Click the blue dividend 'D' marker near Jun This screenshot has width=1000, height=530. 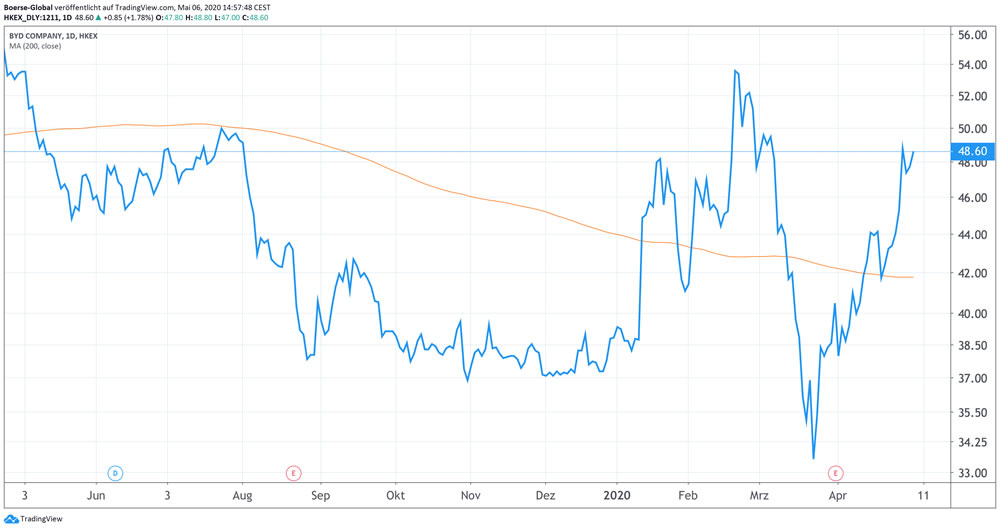[x=115, y=473]
